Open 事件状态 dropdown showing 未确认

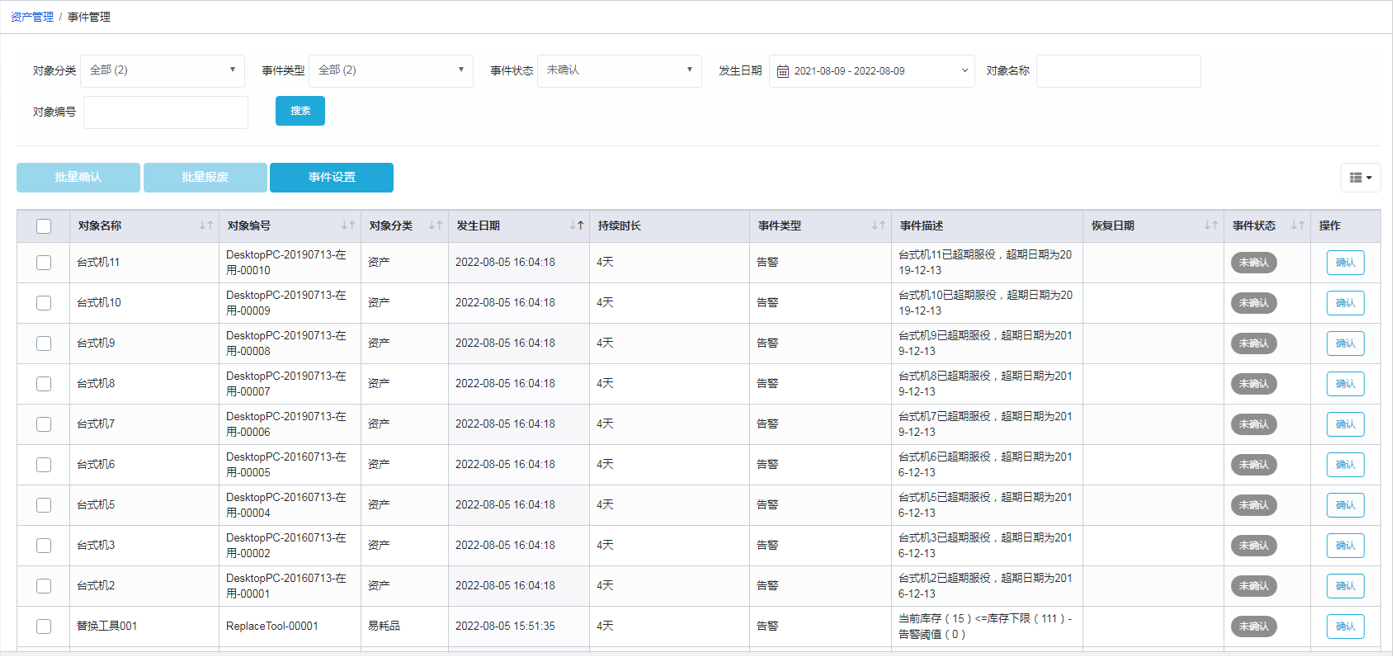[x=619, y=71]
